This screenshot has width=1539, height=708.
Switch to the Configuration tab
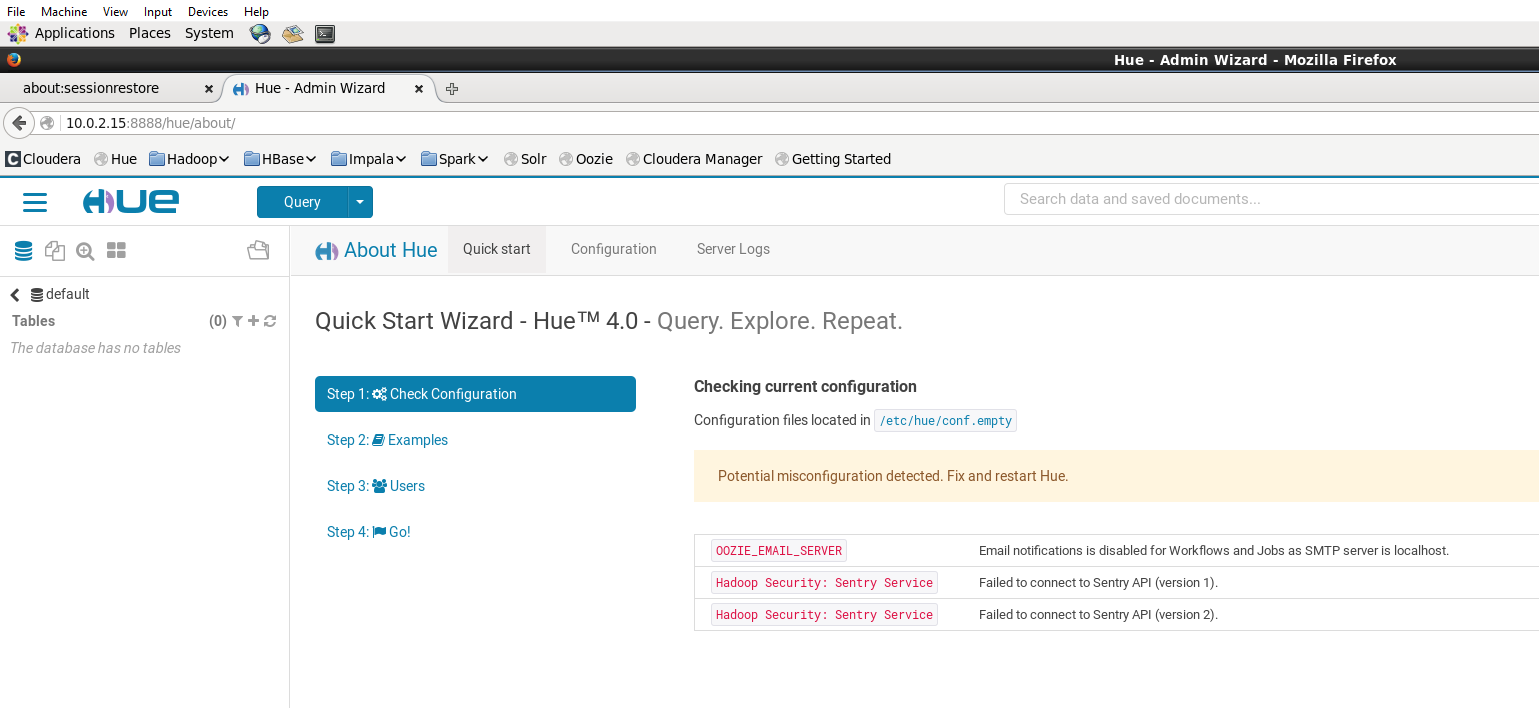613,249
